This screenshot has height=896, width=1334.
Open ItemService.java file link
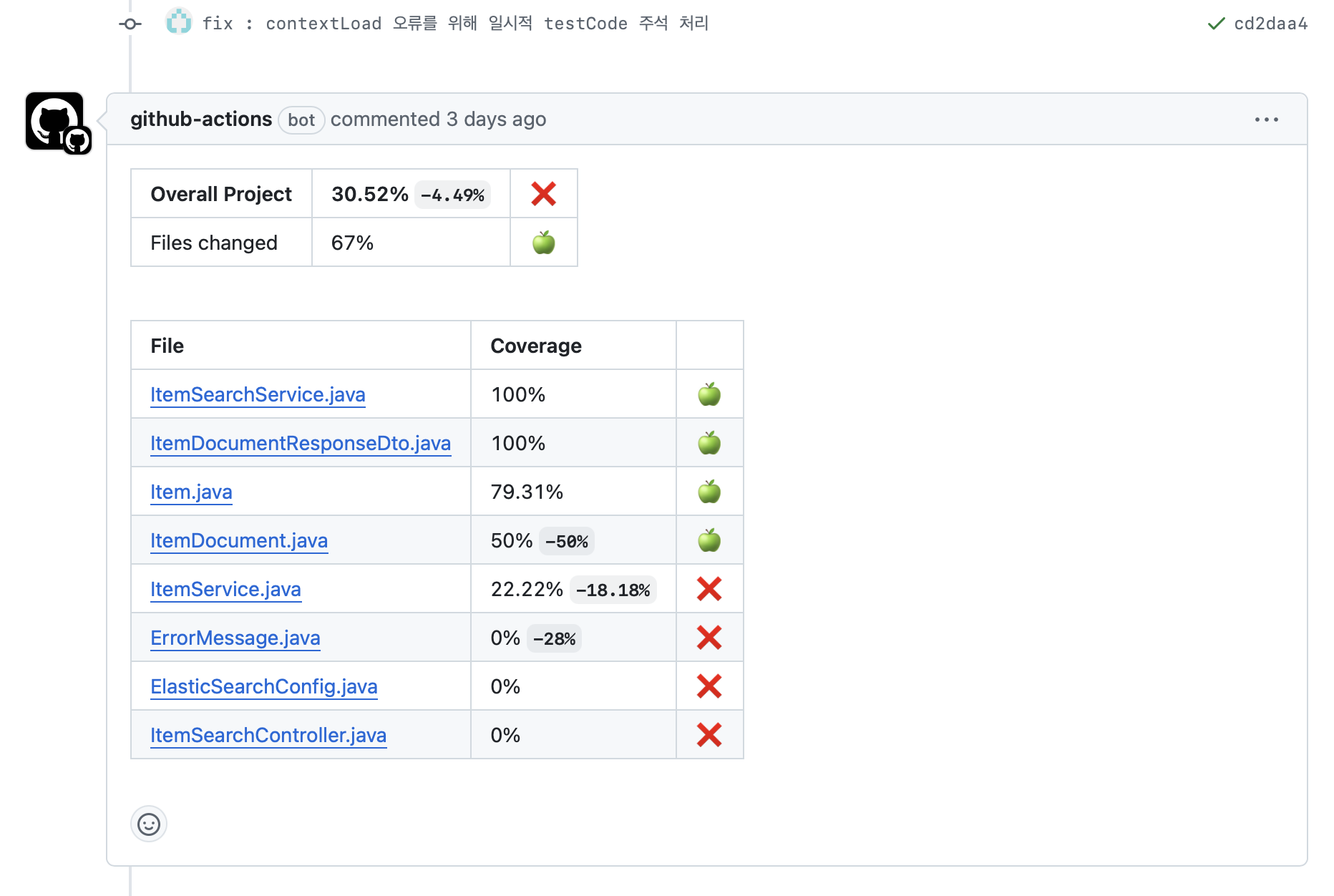[x=225, y=589]
